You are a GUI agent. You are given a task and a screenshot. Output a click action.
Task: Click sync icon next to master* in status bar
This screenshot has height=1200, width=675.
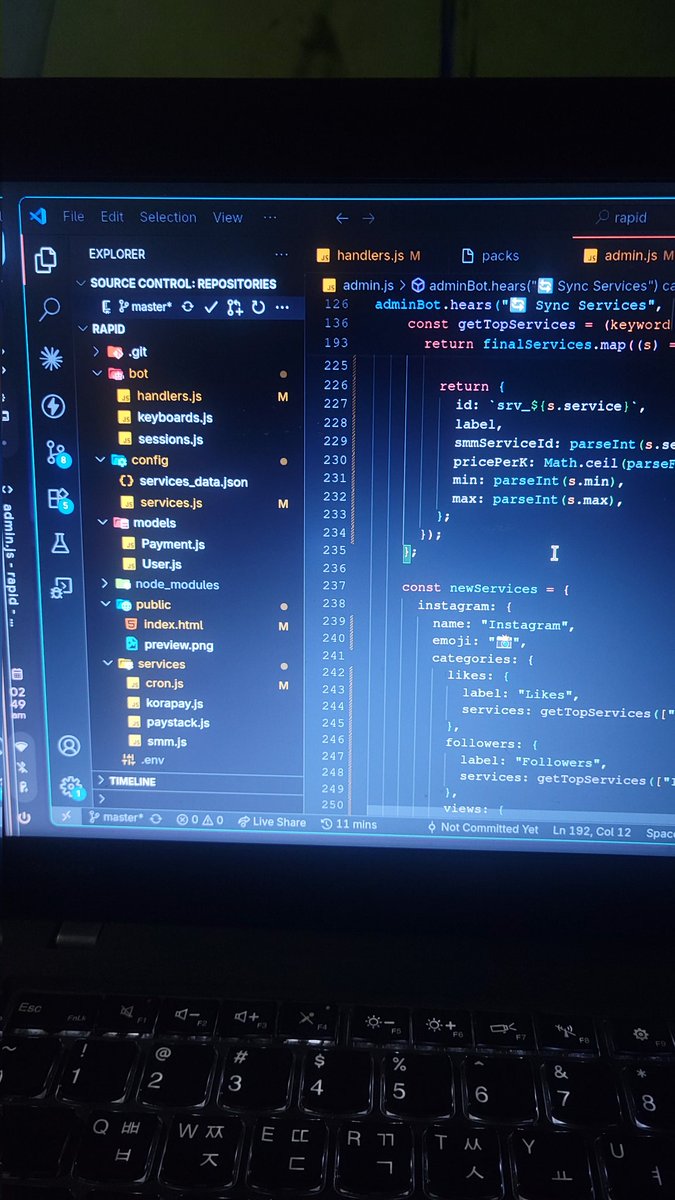[x=156, y=819]
